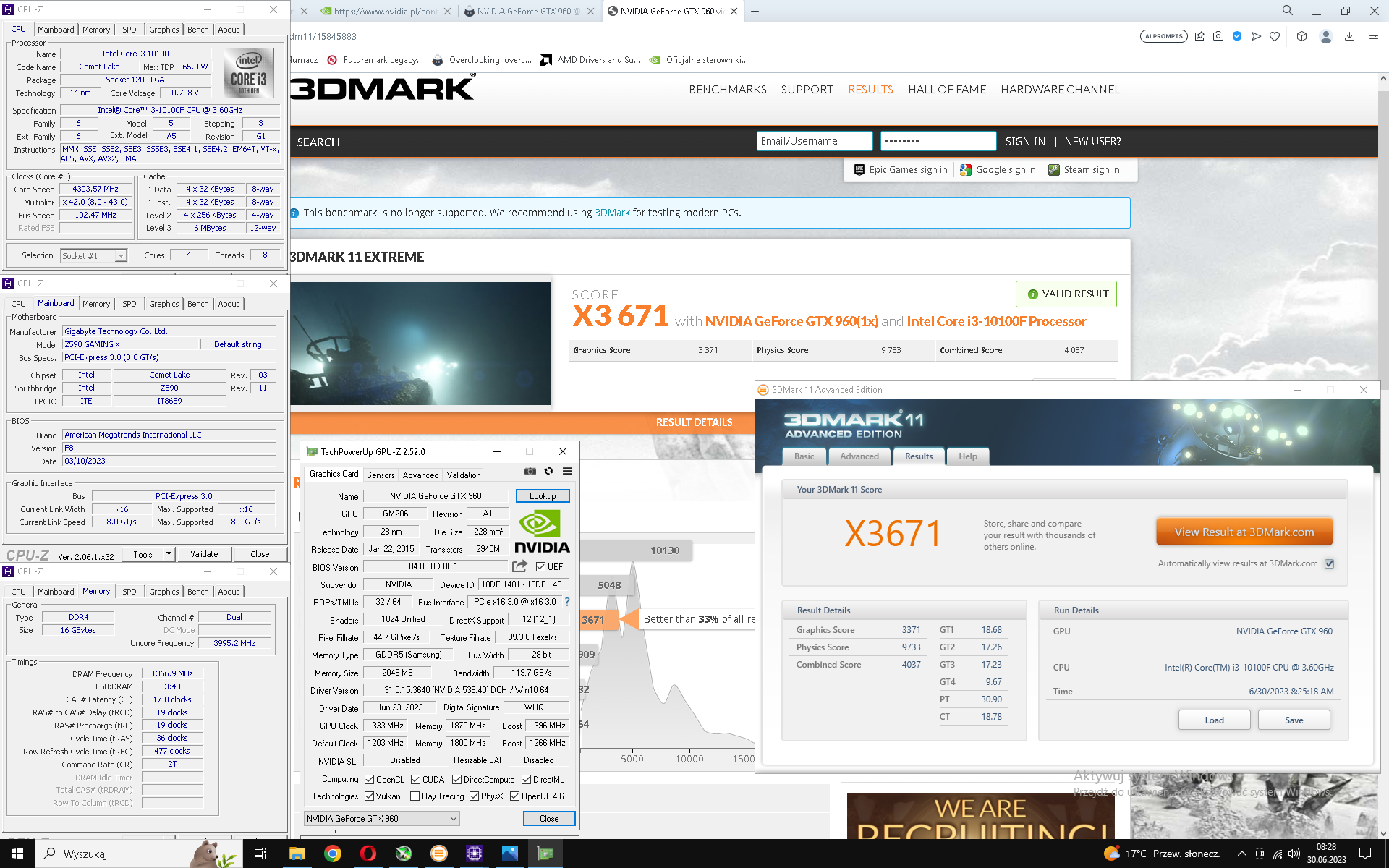This screenshot has width=1389, height=868.
Task: Open GPU-Z graphics card selector dropdown
Action: coord(382,818)
